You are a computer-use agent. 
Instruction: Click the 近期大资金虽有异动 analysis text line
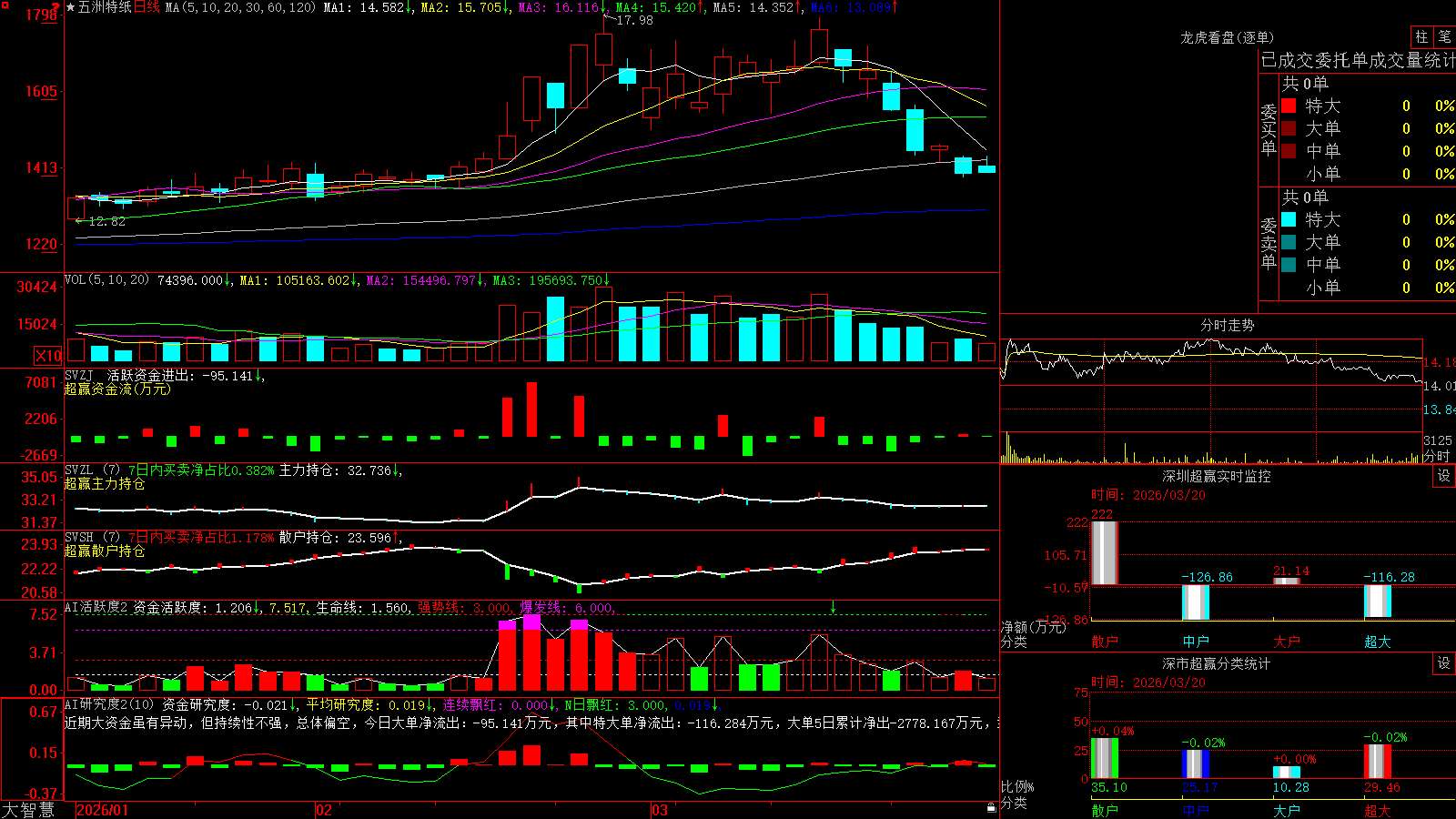click(x=531, y=723)
